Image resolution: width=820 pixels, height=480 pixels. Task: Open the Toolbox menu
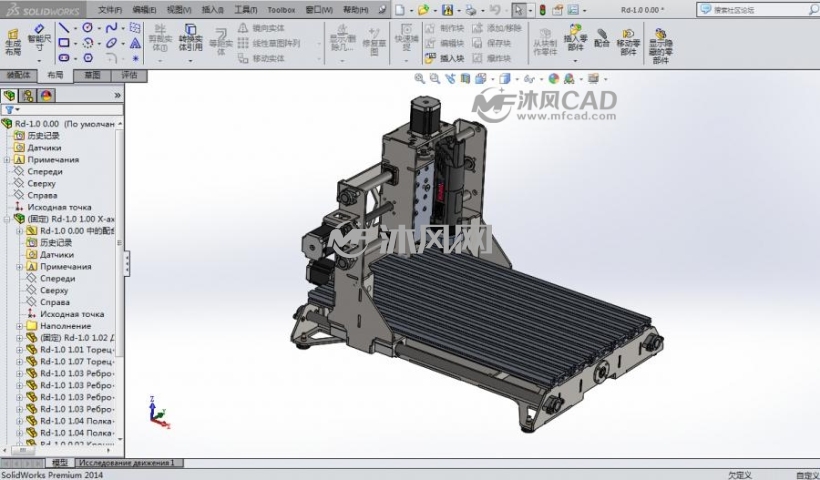(x=281, y=9)
